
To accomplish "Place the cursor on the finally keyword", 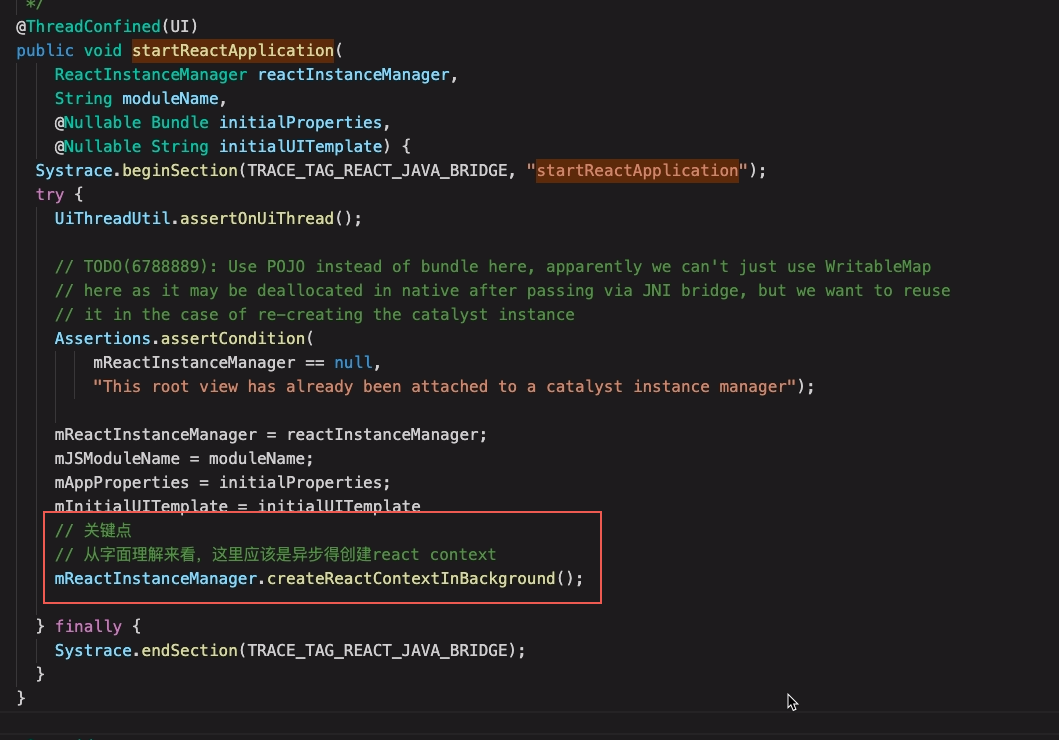I will tap(88, 626).
